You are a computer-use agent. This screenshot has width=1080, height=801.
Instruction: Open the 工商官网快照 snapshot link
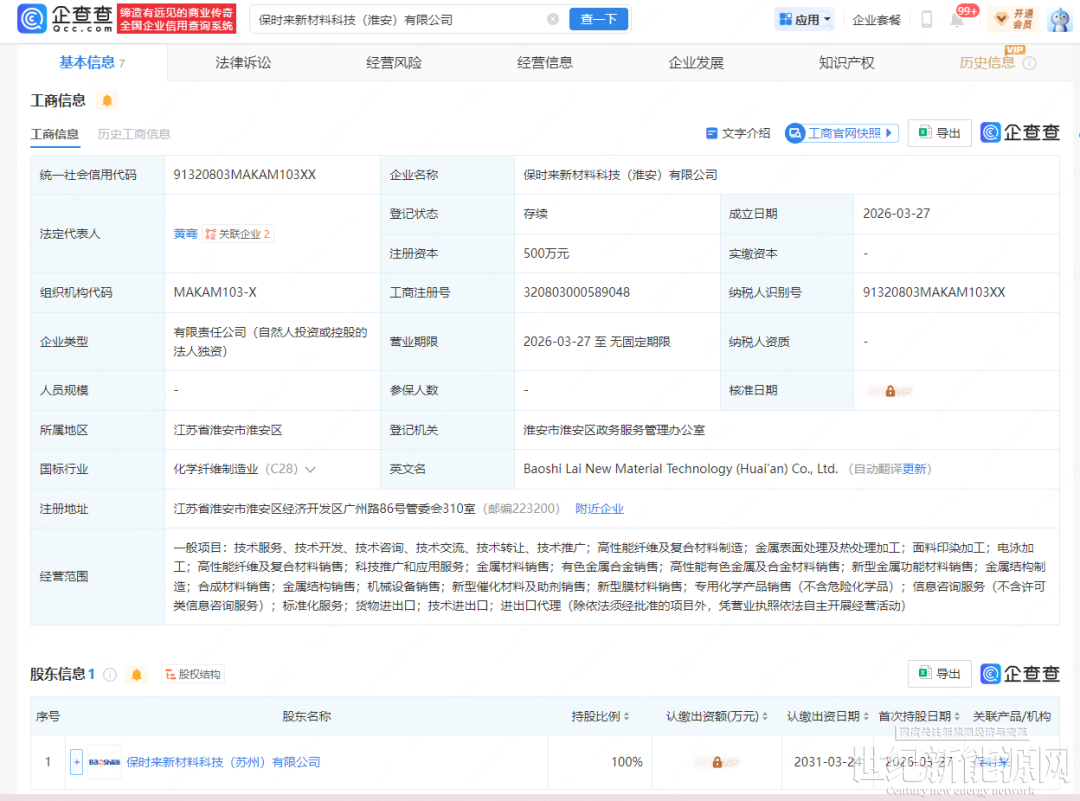pyautogui.click(x=842, y=133)
